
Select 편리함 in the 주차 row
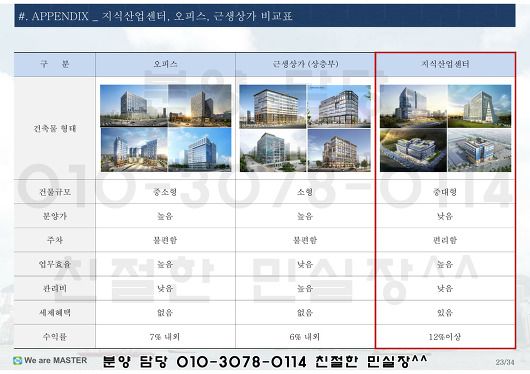[x=445, y=240]
